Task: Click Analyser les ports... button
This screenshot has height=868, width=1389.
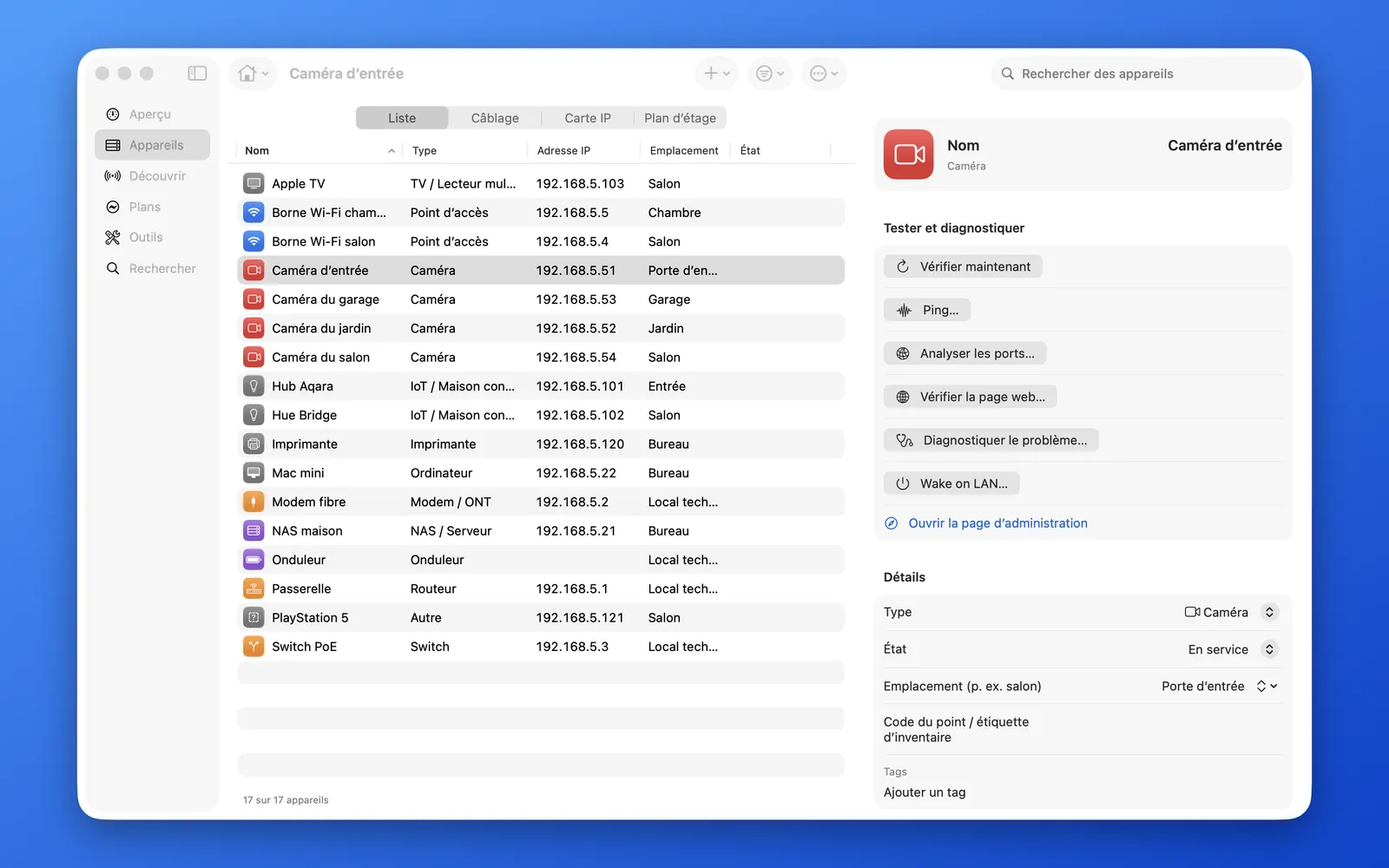Action: pos(965,353)
